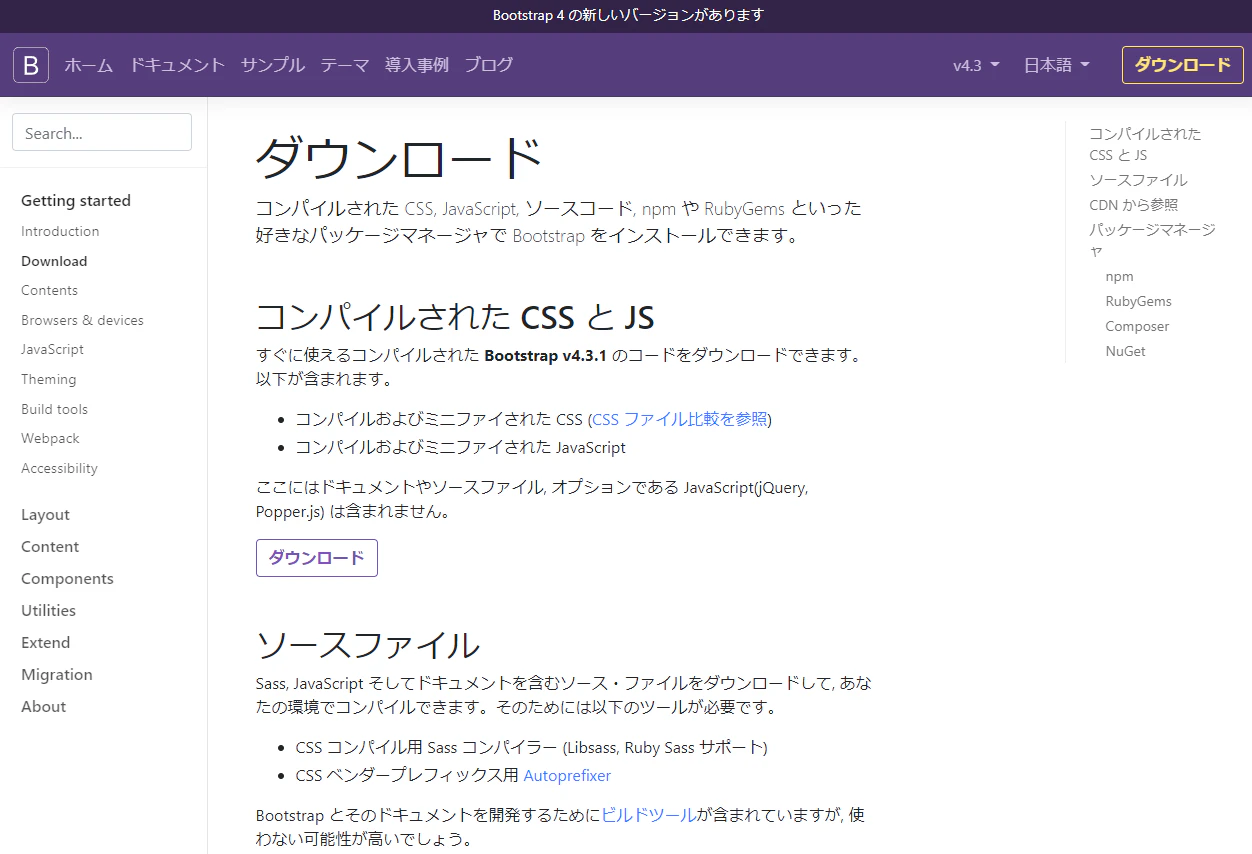Open Contents in the sidebar
Image resolution: width=1252 pixels, height=854 pixels.
pyautogui.click(x=49, y=290)
